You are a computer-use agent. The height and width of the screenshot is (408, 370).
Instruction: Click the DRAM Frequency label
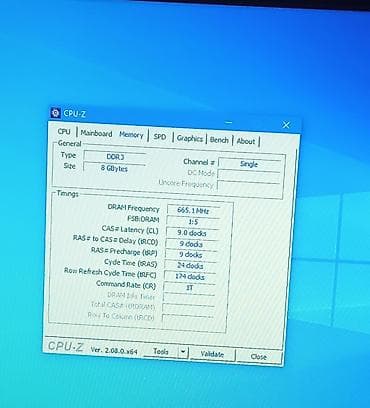pyautogui.click(x=133, y=208)
